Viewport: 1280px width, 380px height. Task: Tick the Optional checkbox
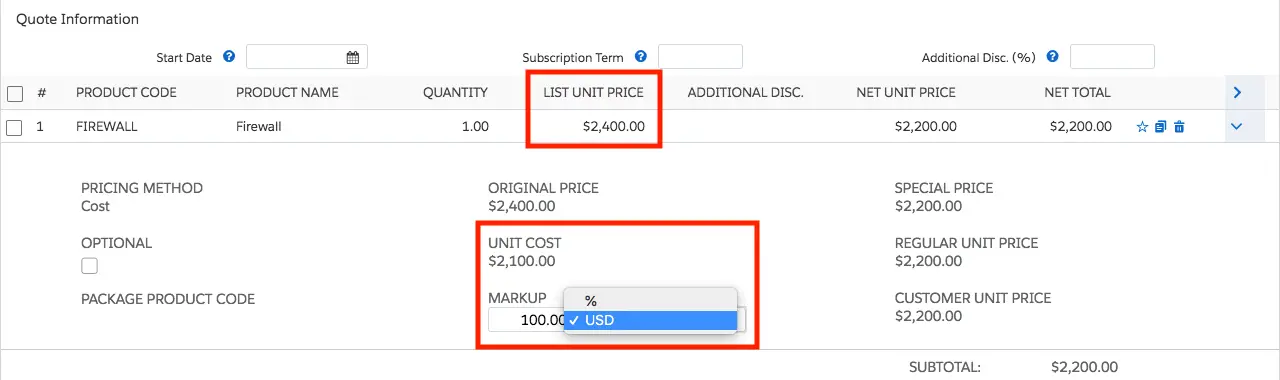coord(90,266)
